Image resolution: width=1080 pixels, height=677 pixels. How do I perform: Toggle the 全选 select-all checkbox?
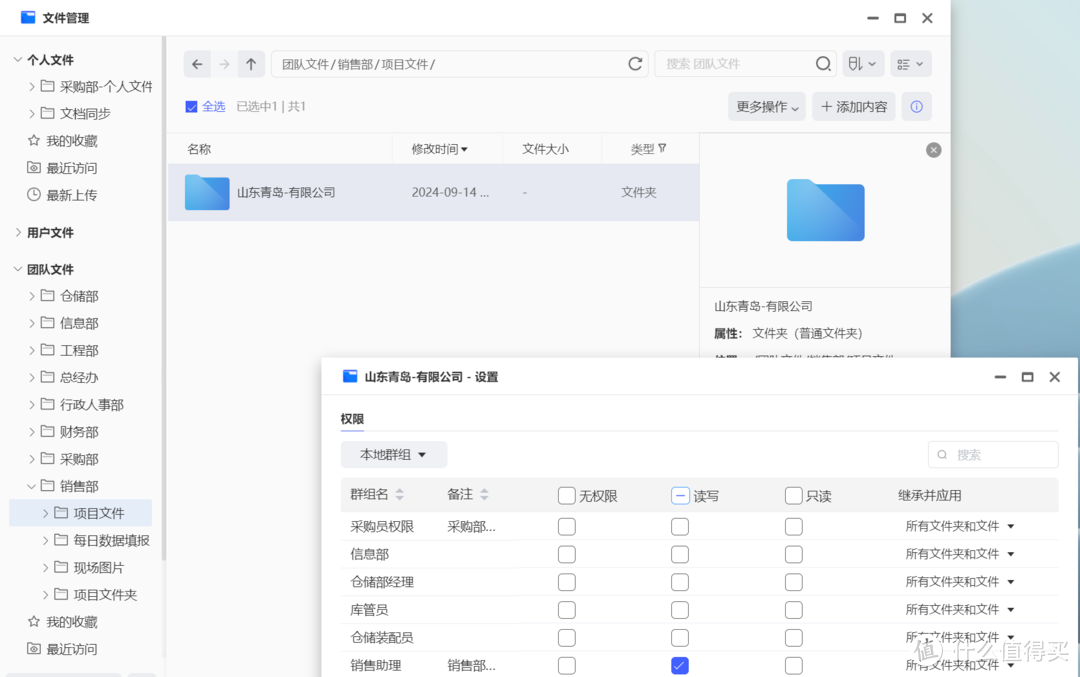click(192, 107)
